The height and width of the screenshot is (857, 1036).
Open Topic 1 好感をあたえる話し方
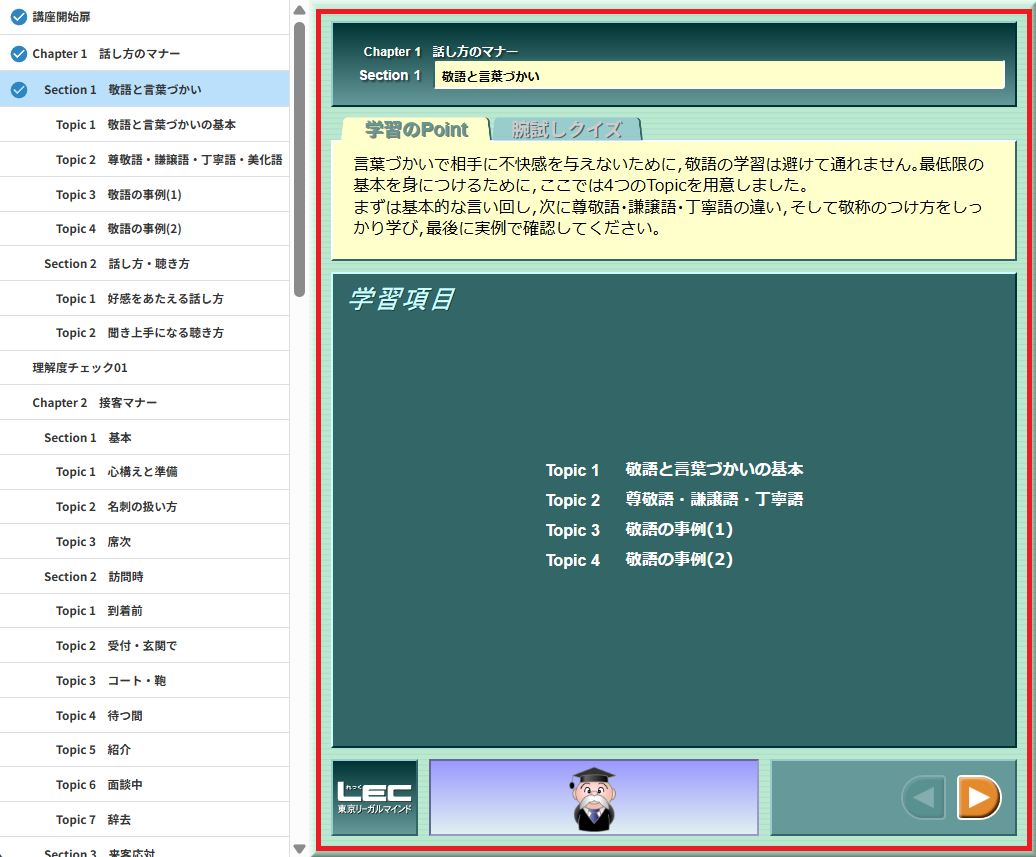click(x=145, y=299)
